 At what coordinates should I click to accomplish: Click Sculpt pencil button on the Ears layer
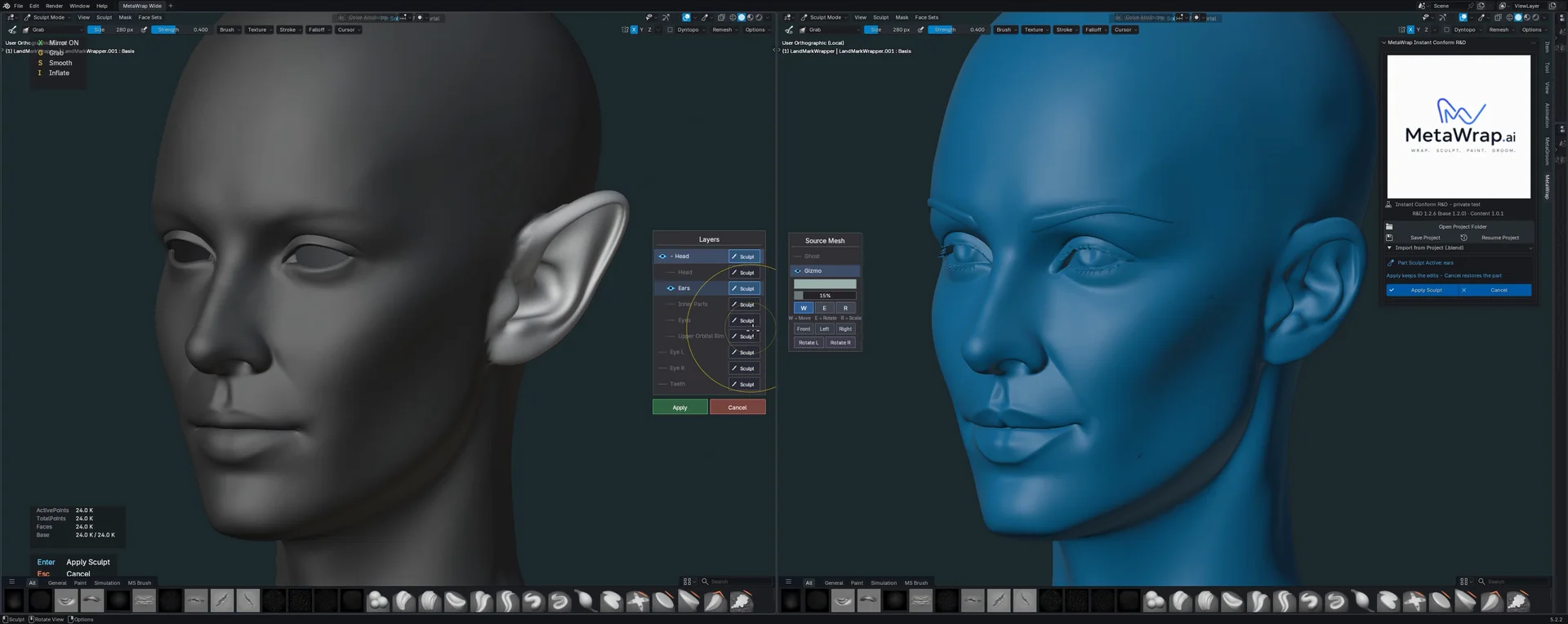click(744, 288)
